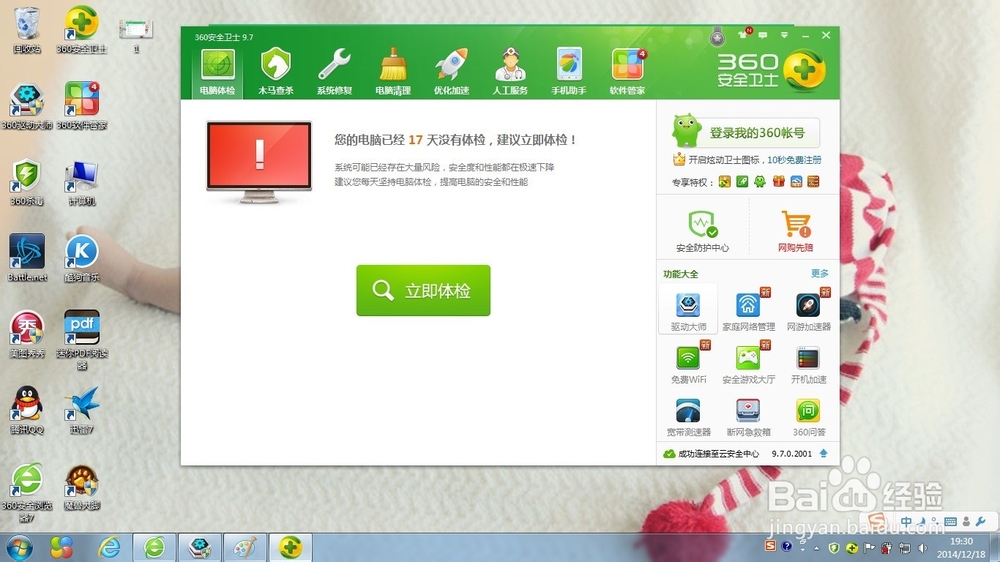Open the 网购先赔 shopping cart icon
The height and width of the screenshot is (562, 1000).
795,231
